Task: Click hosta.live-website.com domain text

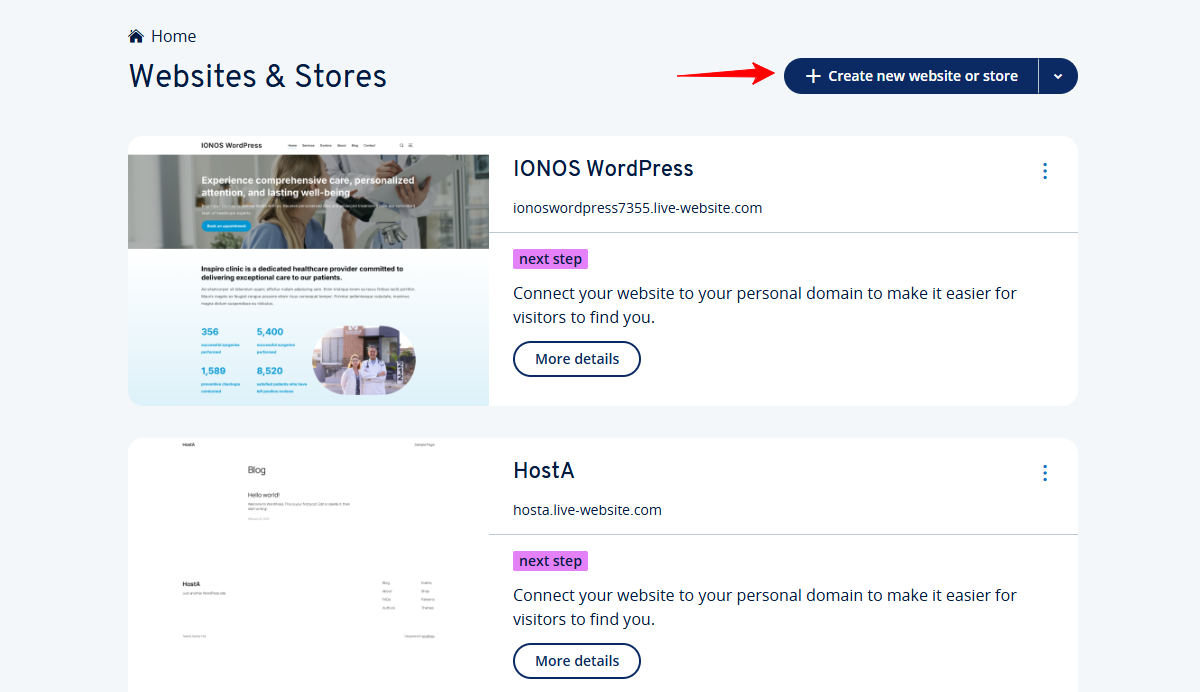Action: click(x=587, y=510)
